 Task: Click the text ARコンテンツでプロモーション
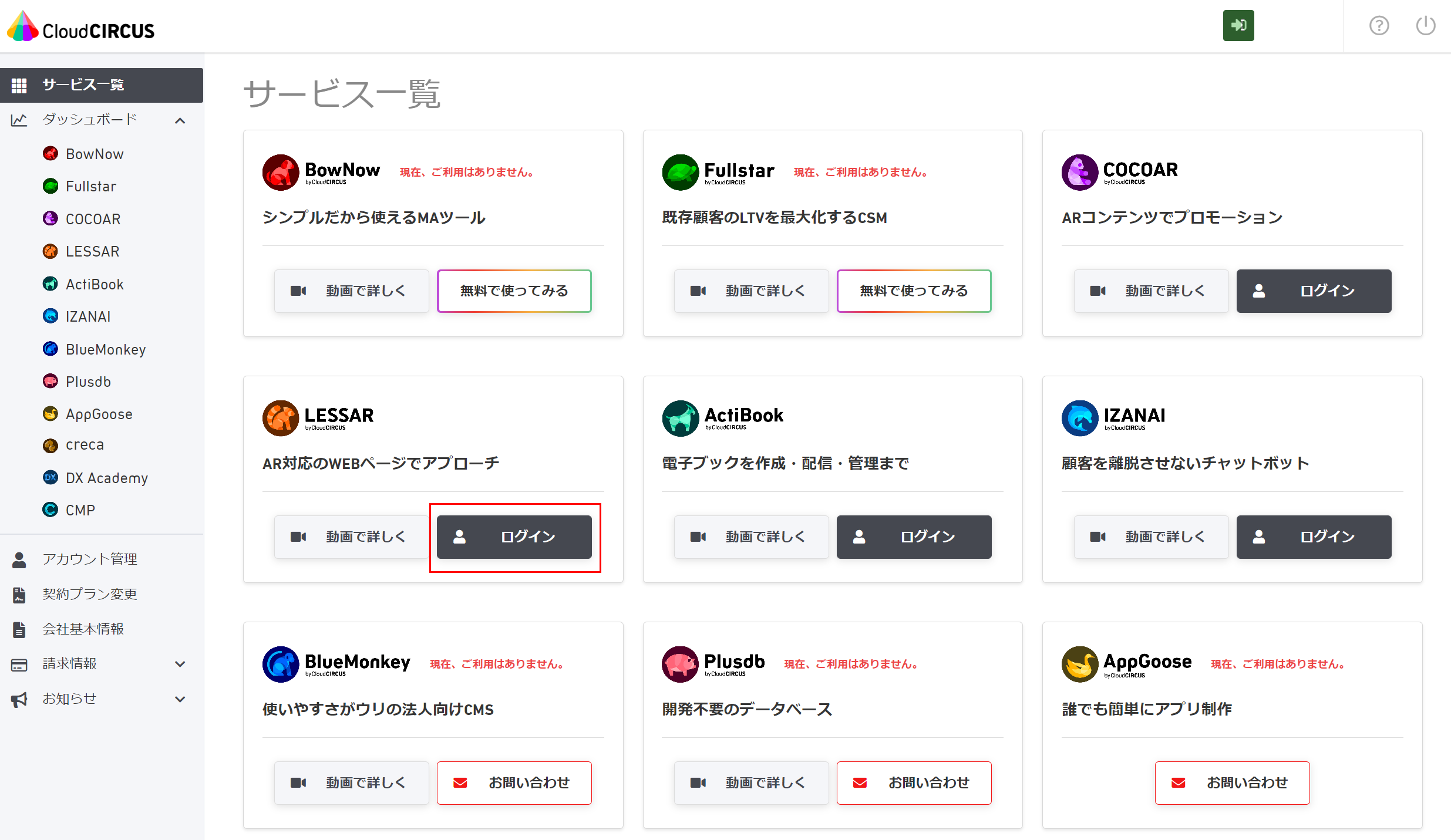(1172, 218)
